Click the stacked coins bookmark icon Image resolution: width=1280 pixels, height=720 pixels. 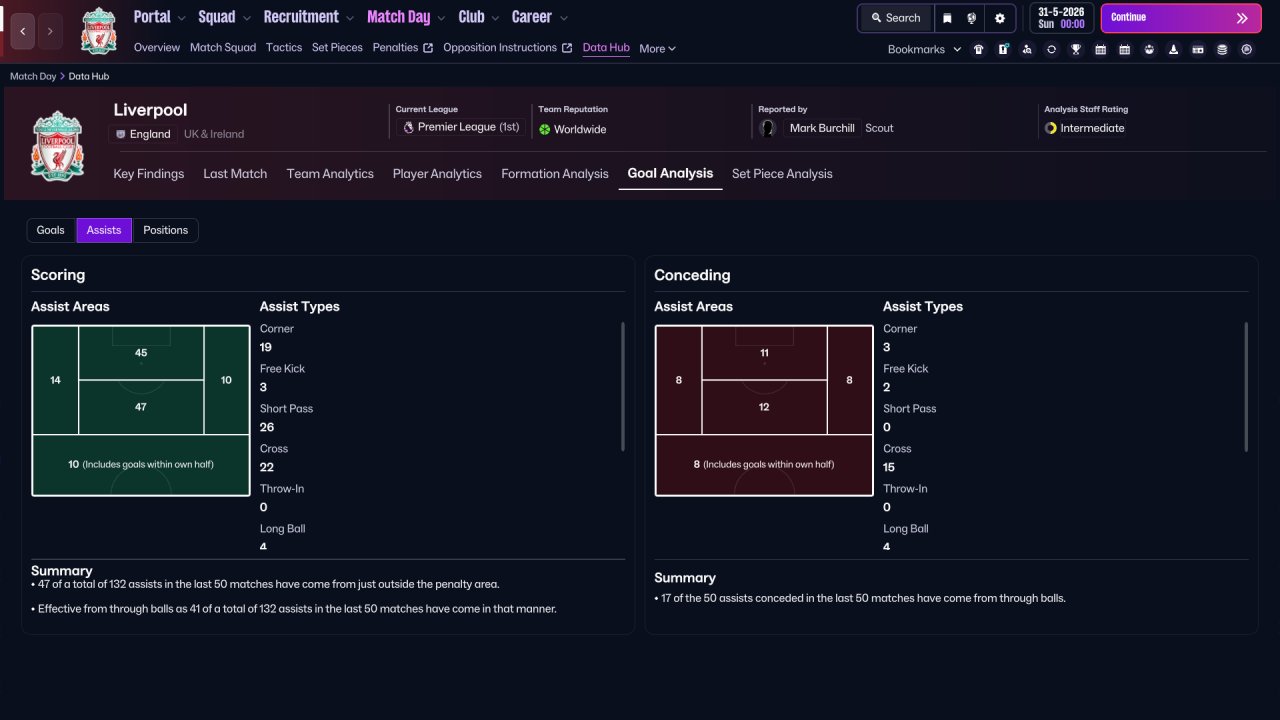click(x=1222, y=49)
